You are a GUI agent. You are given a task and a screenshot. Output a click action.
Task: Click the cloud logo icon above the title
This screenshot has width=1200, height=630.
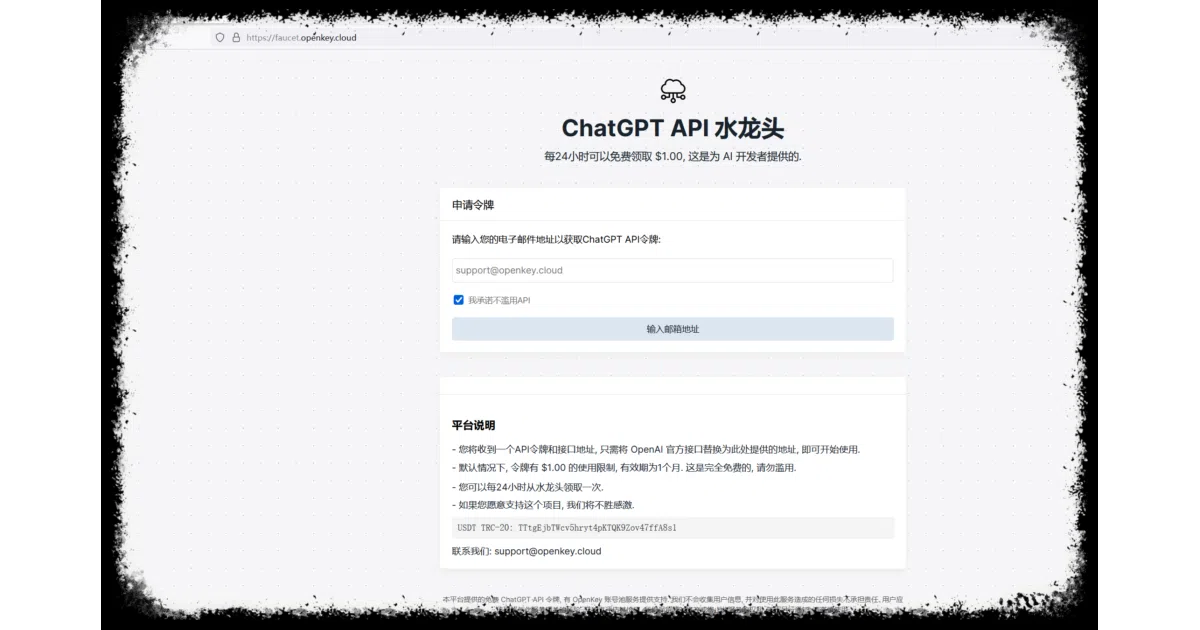tap(673, 90)
